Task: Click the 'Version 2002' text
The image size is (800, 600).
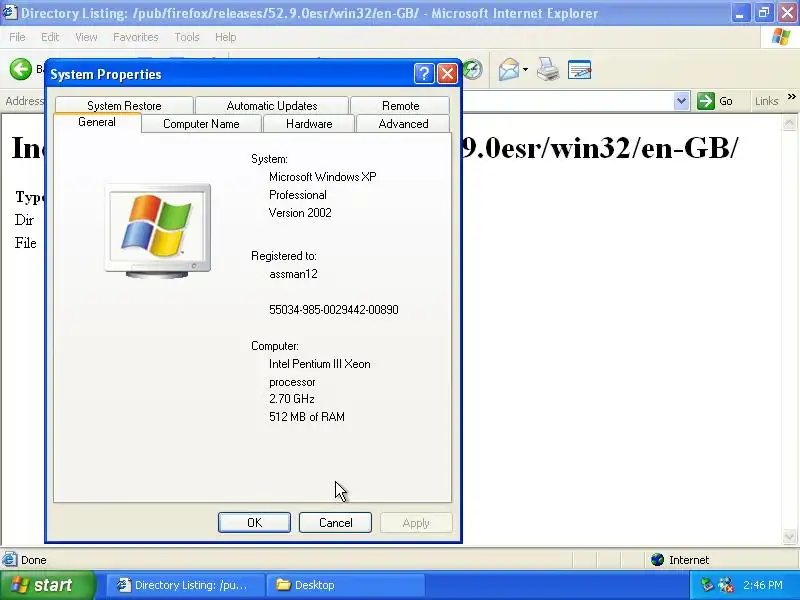Action: coord(300,213)
